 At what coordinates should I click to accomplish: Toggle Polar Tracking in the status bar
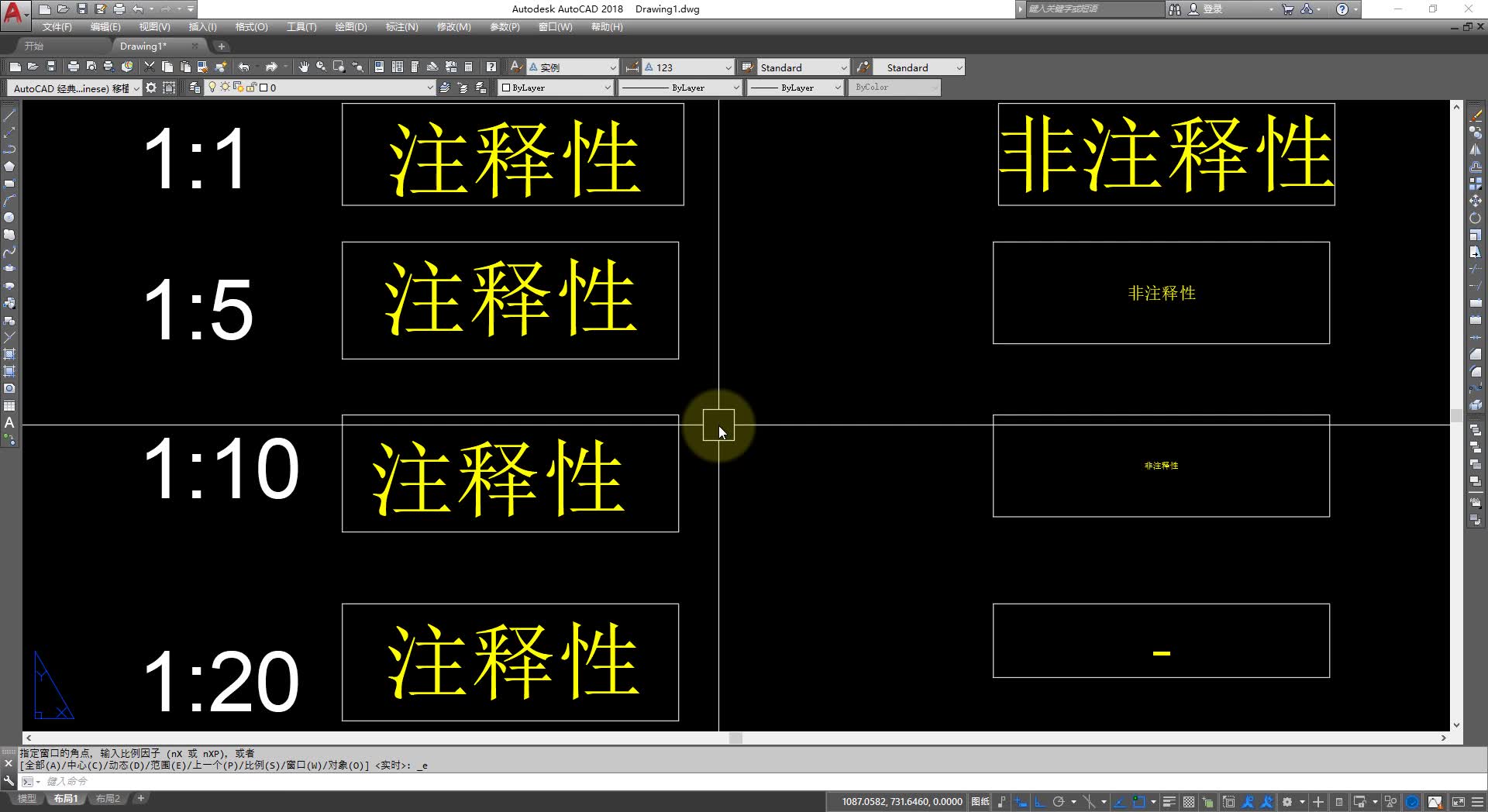click(1059, 801)
